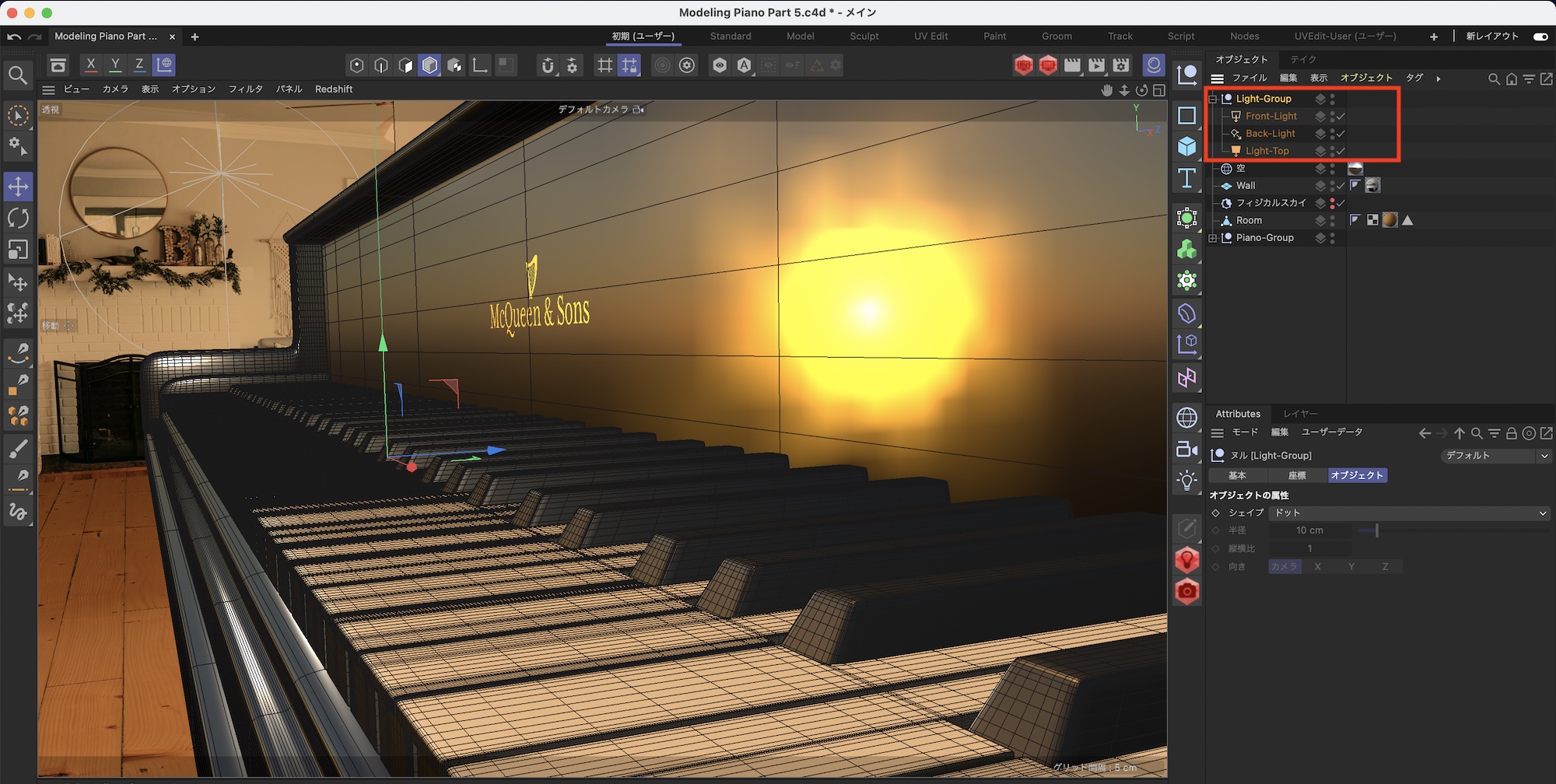This screenshot has width=1556, height=784.
Task: Collapse the Light-Group tree node
Action: click(x=1213, y=99)
